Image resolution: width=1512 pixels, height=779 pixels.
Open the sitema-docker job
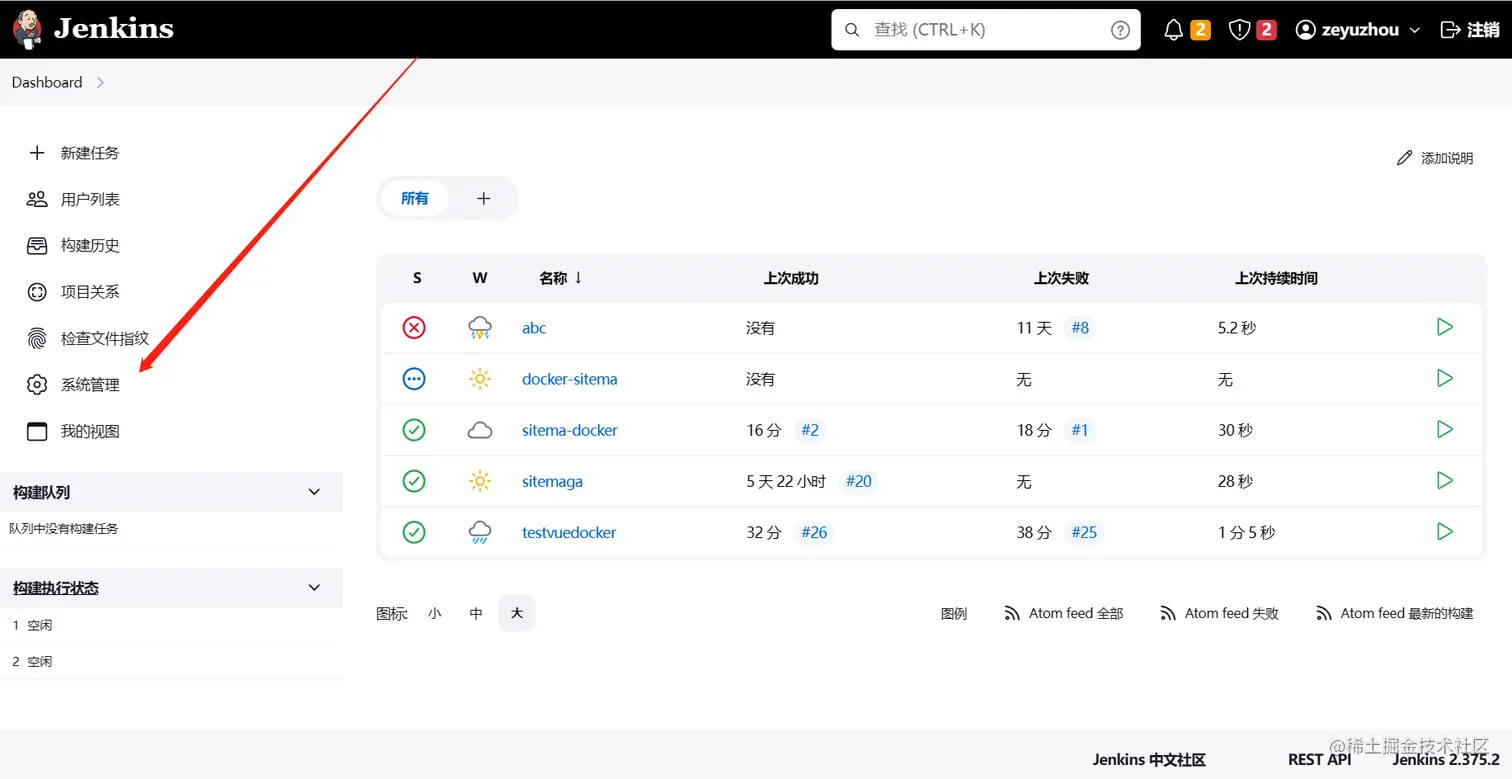[x=570, y=430]
